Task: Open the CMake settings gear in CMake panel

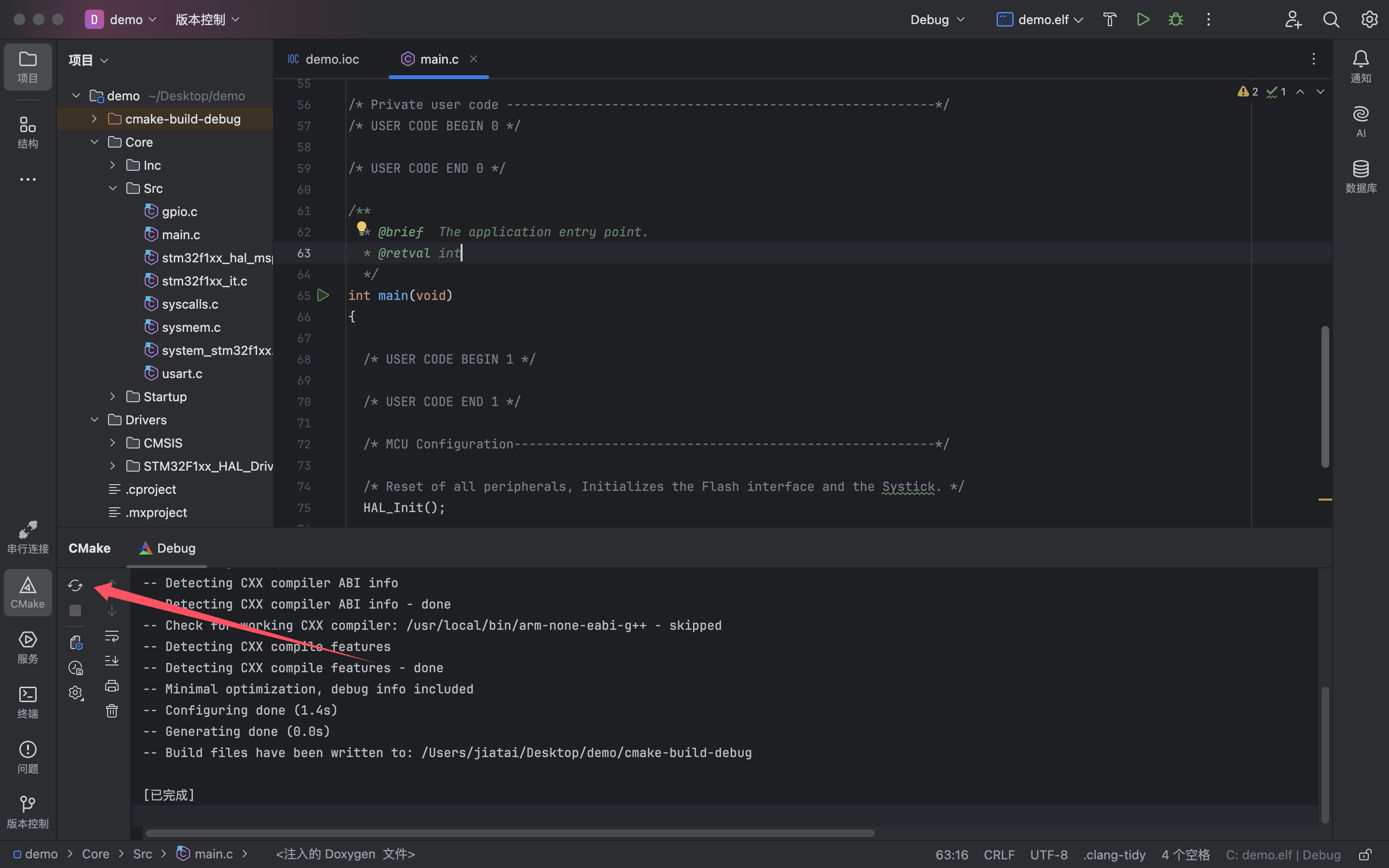Action: tap(76, 693)
